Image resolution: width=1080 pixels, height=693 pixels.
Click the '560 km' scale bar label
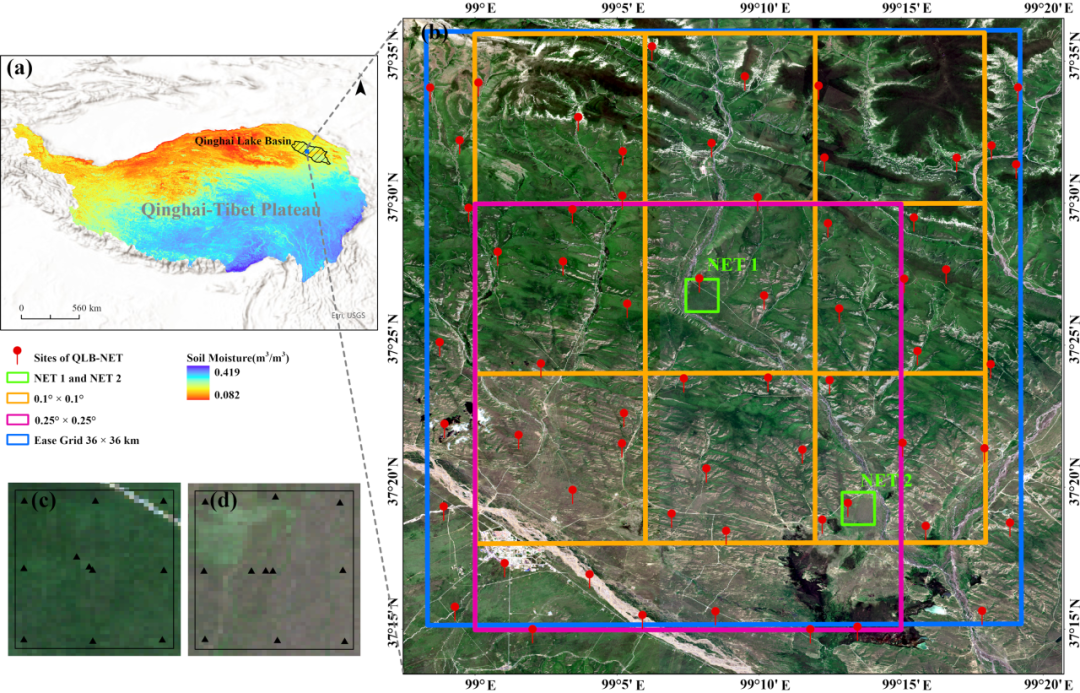click(86, 308)
